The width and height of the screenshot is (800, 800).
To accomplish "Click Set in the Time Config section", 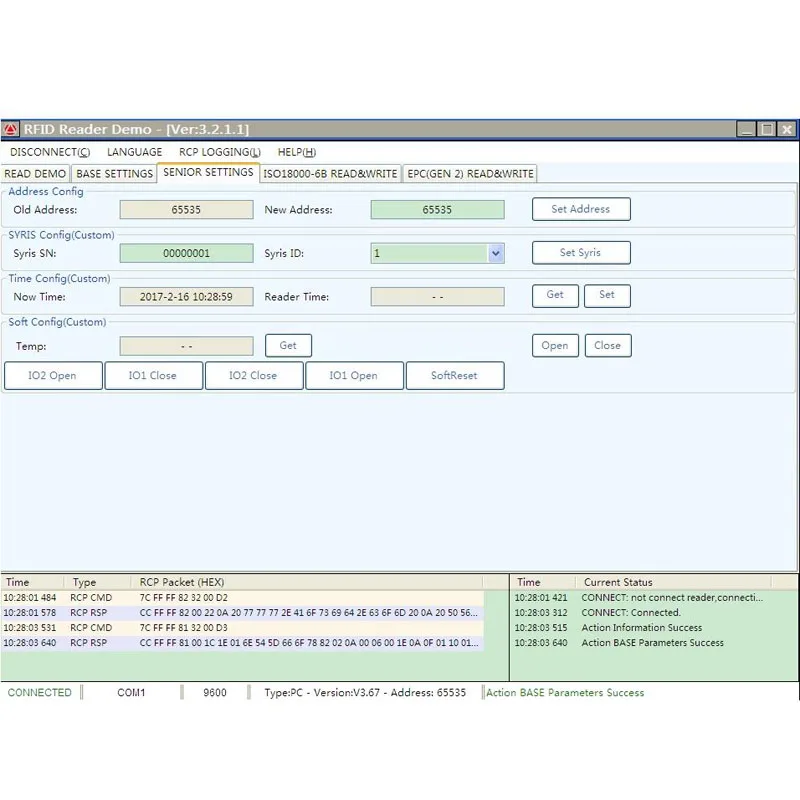I will [x=607, y=295].
